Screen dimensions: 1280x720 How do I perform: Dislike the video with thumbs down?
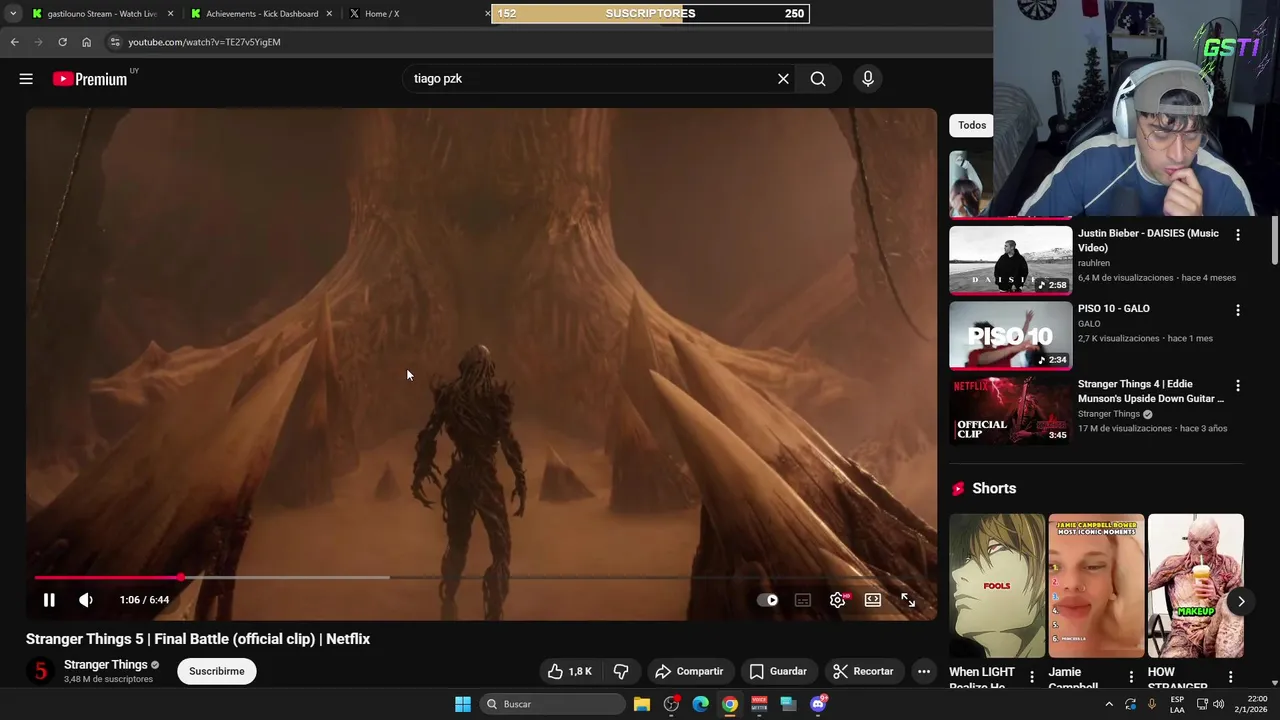(621, 671)
